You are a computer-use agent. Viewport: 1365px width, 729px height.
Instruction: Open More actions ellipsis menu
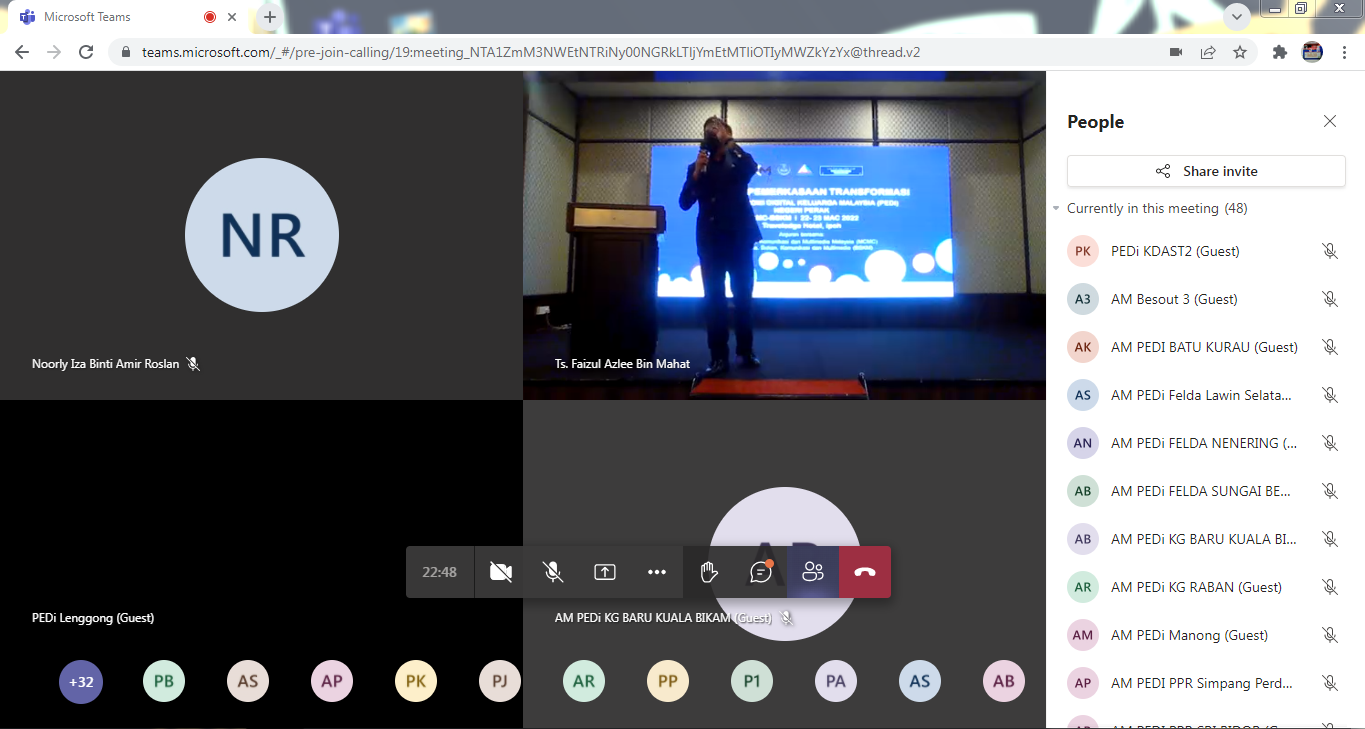click(656, 572)
